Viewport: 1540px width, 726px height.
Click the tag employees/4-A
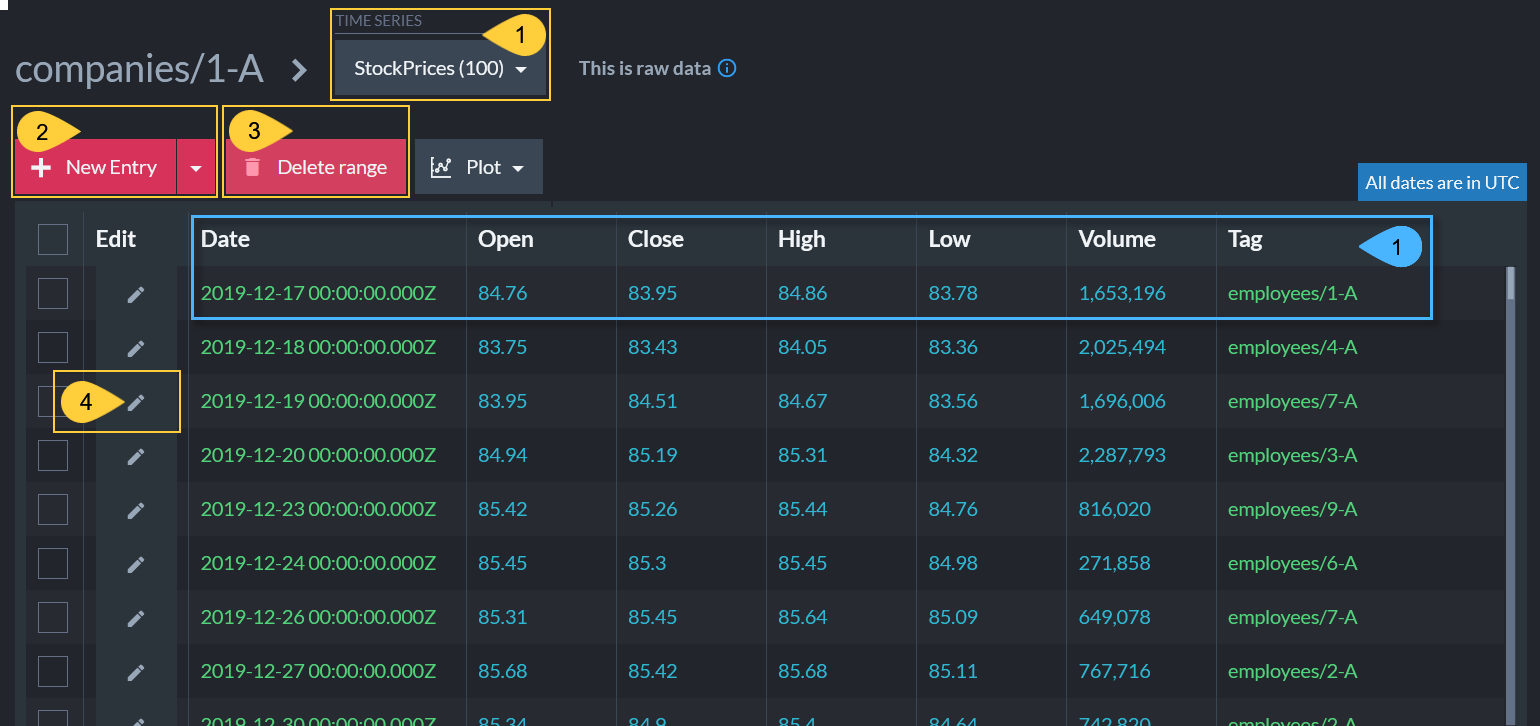(x=1292, y=348)
